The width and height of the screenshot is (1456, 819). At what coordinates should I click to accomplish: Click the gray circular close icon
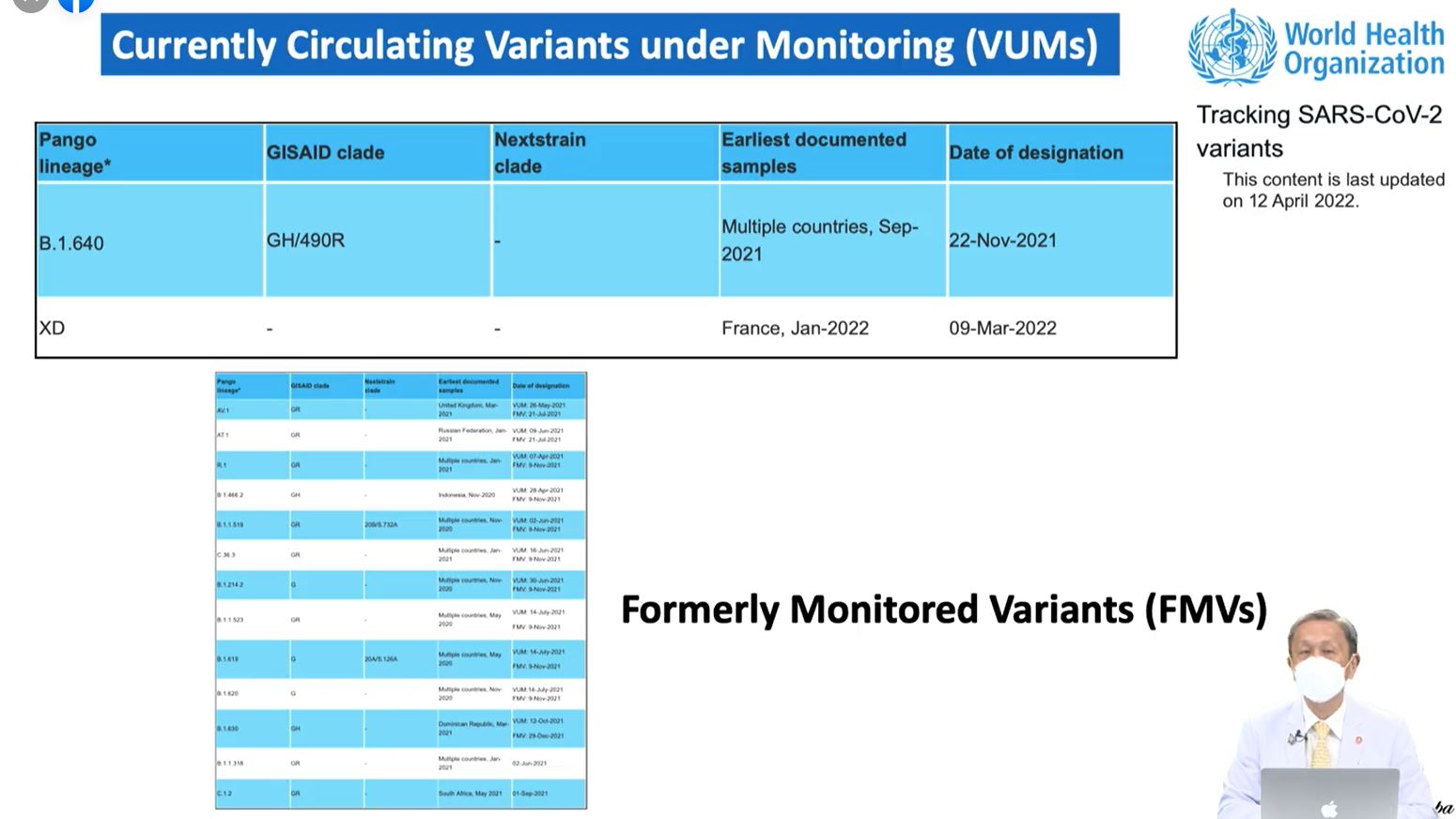(31, 3)
